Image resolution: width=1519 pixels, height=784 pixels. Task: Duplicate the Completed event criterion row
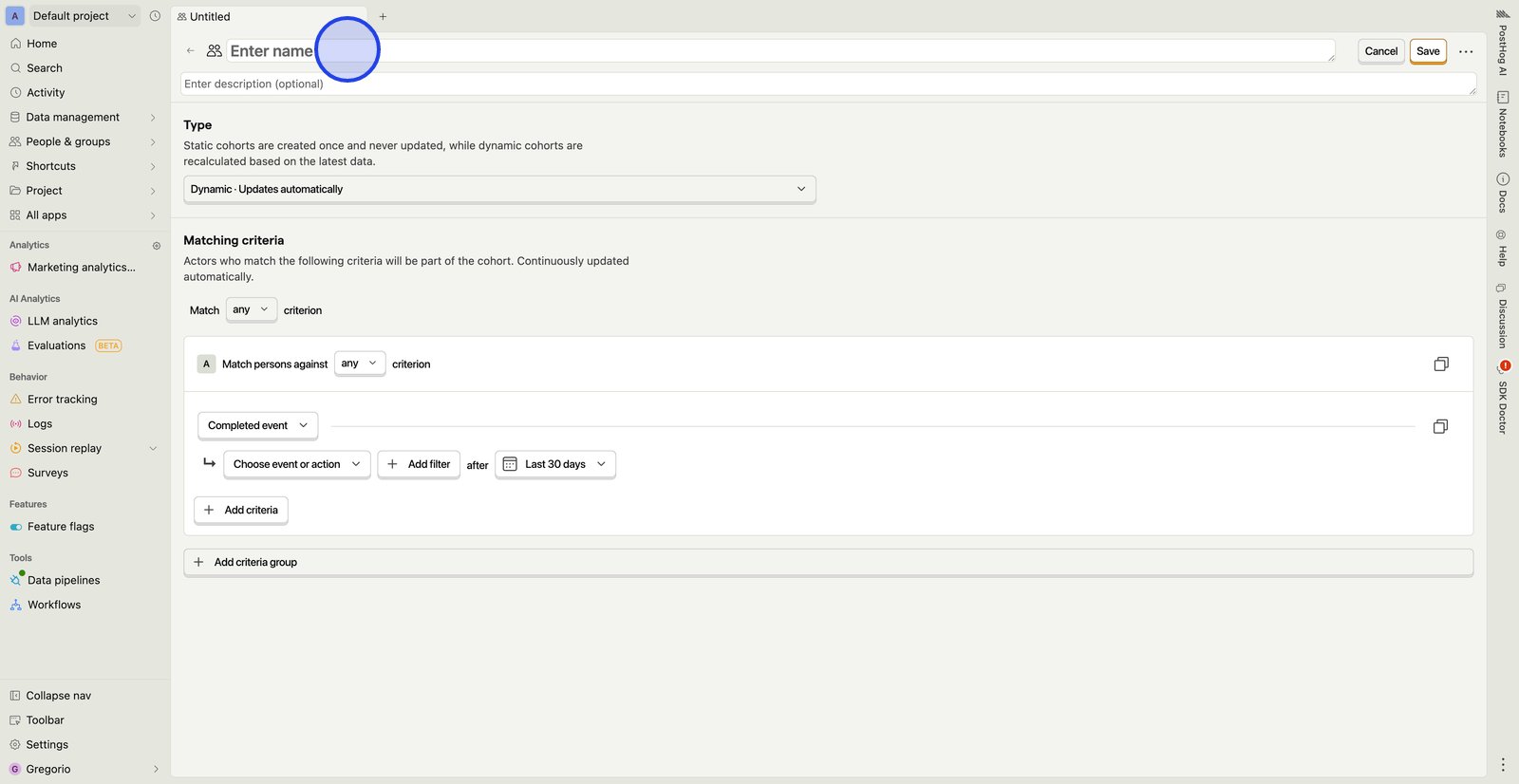pyautogui.click(x=1439, y=427)
